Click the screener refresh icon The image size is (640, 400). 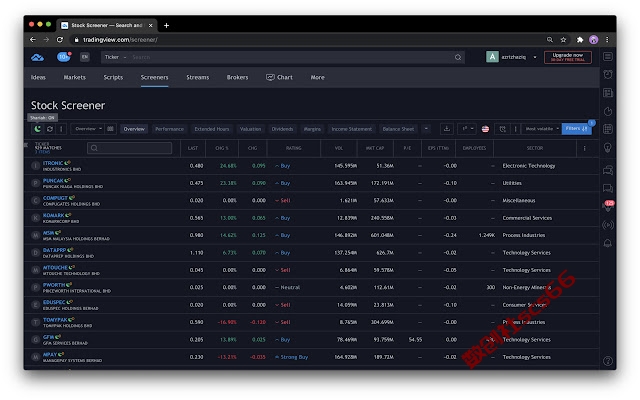click(50, 129)
